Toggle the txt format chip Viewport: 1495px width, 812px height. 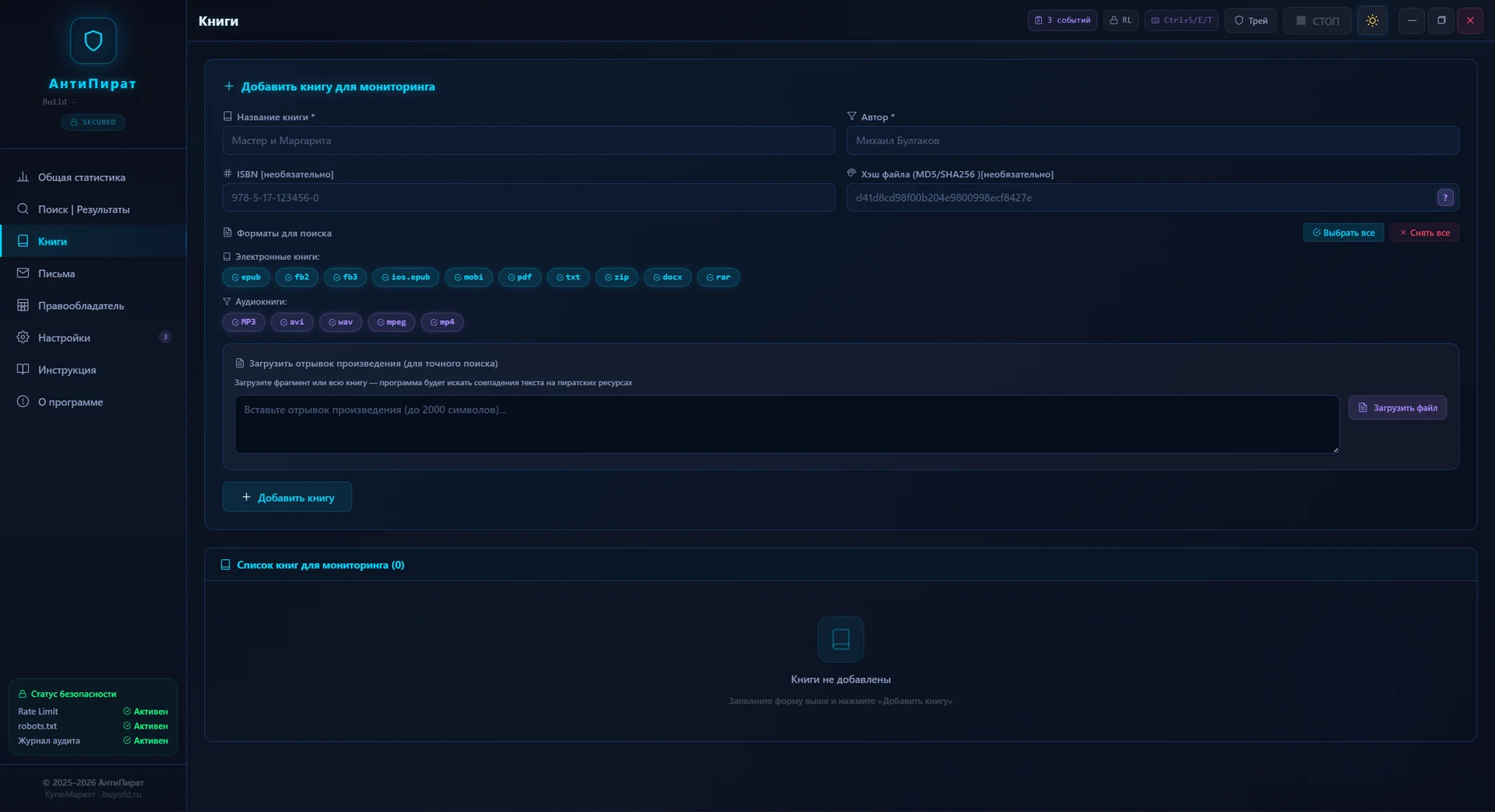(568, 277)
